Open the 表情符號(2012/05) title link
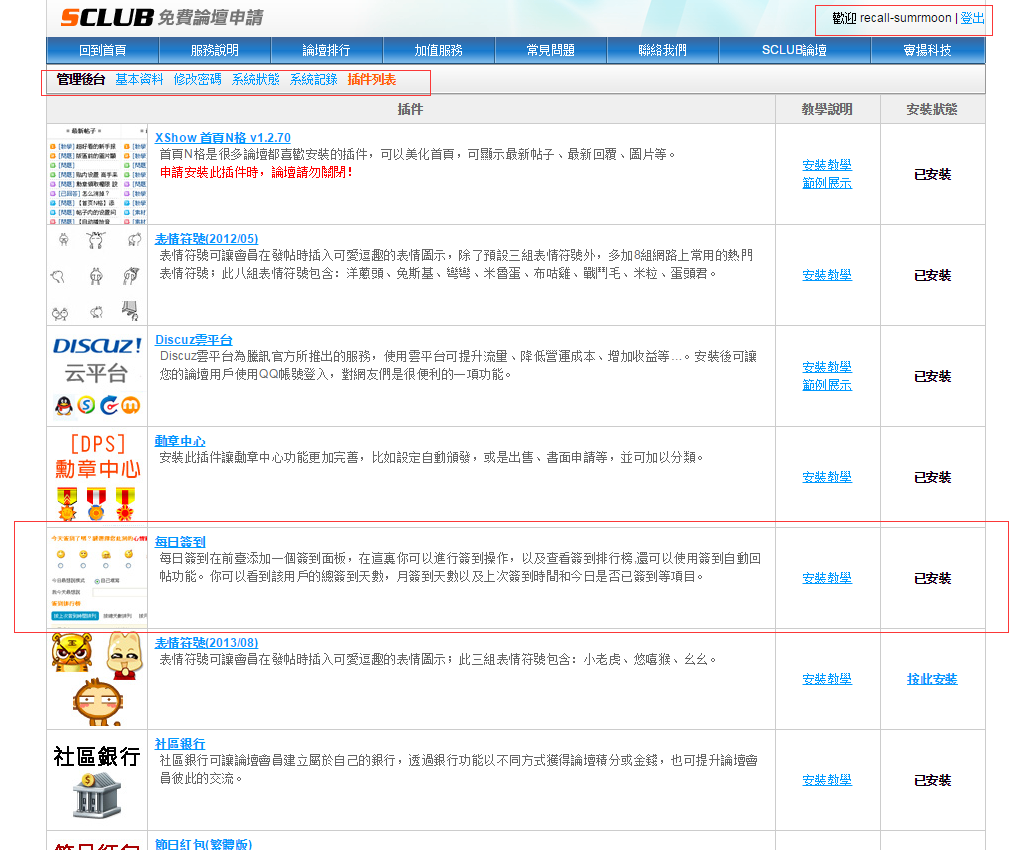Image resolution: width=1009 pixels, height=850 pixels. [x=207, y=239]
